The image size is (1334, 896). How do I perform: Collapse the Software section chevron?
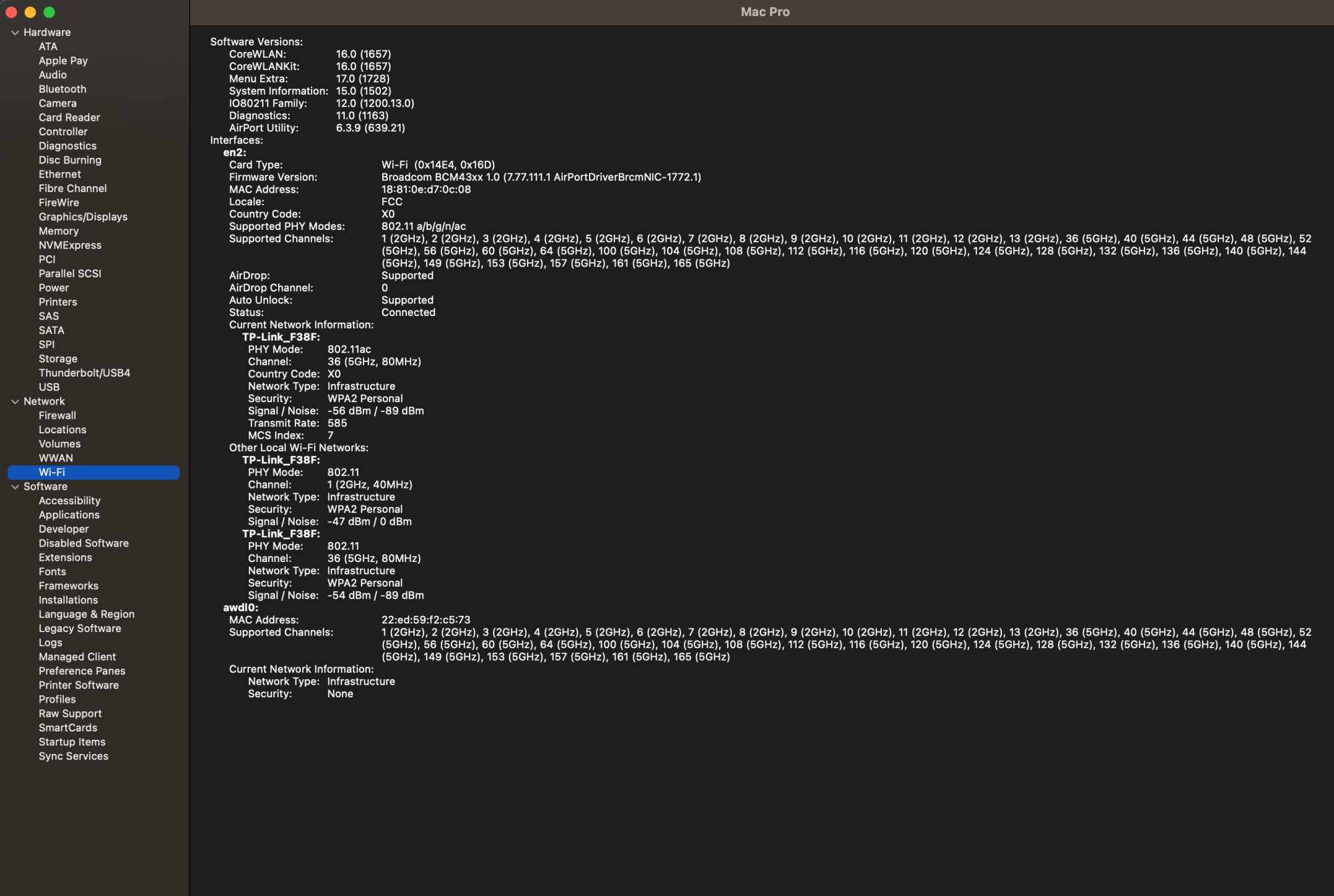tap(15, 487)
